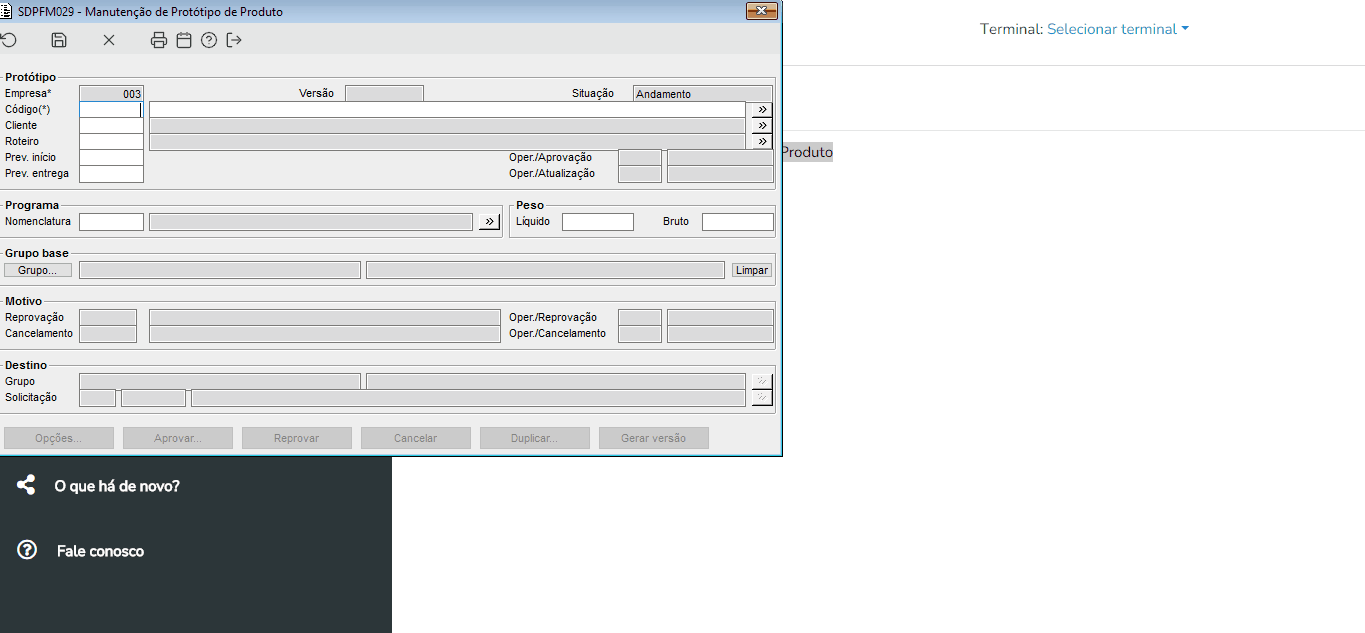Image resolution: width=1365 pixels, height=633 pixels.
Task: Print using the printer icon
Action: point(159,40)
